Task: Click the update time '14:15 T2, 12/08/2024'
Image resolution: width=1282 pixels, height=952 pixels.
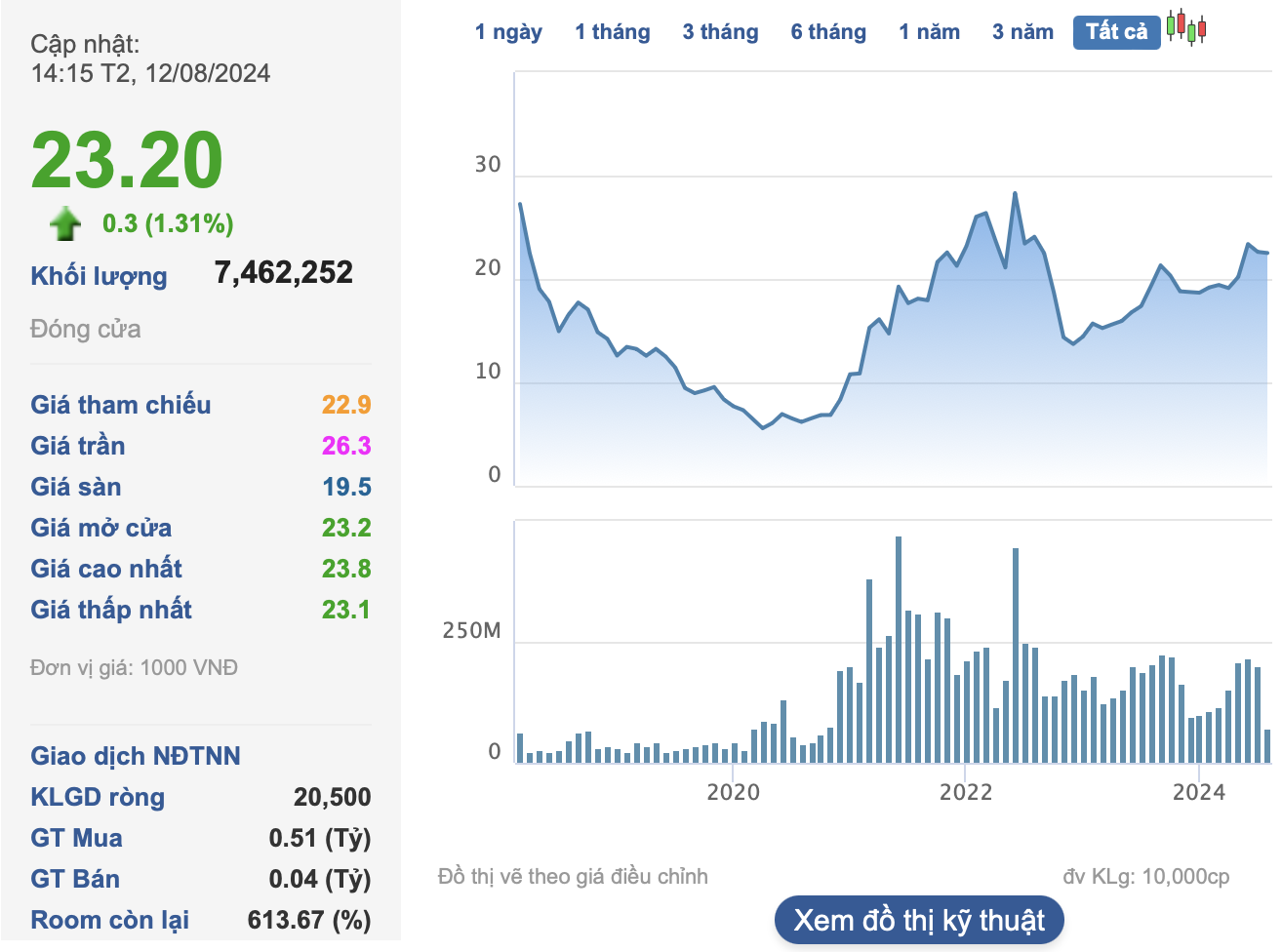Action: point(150,73)
